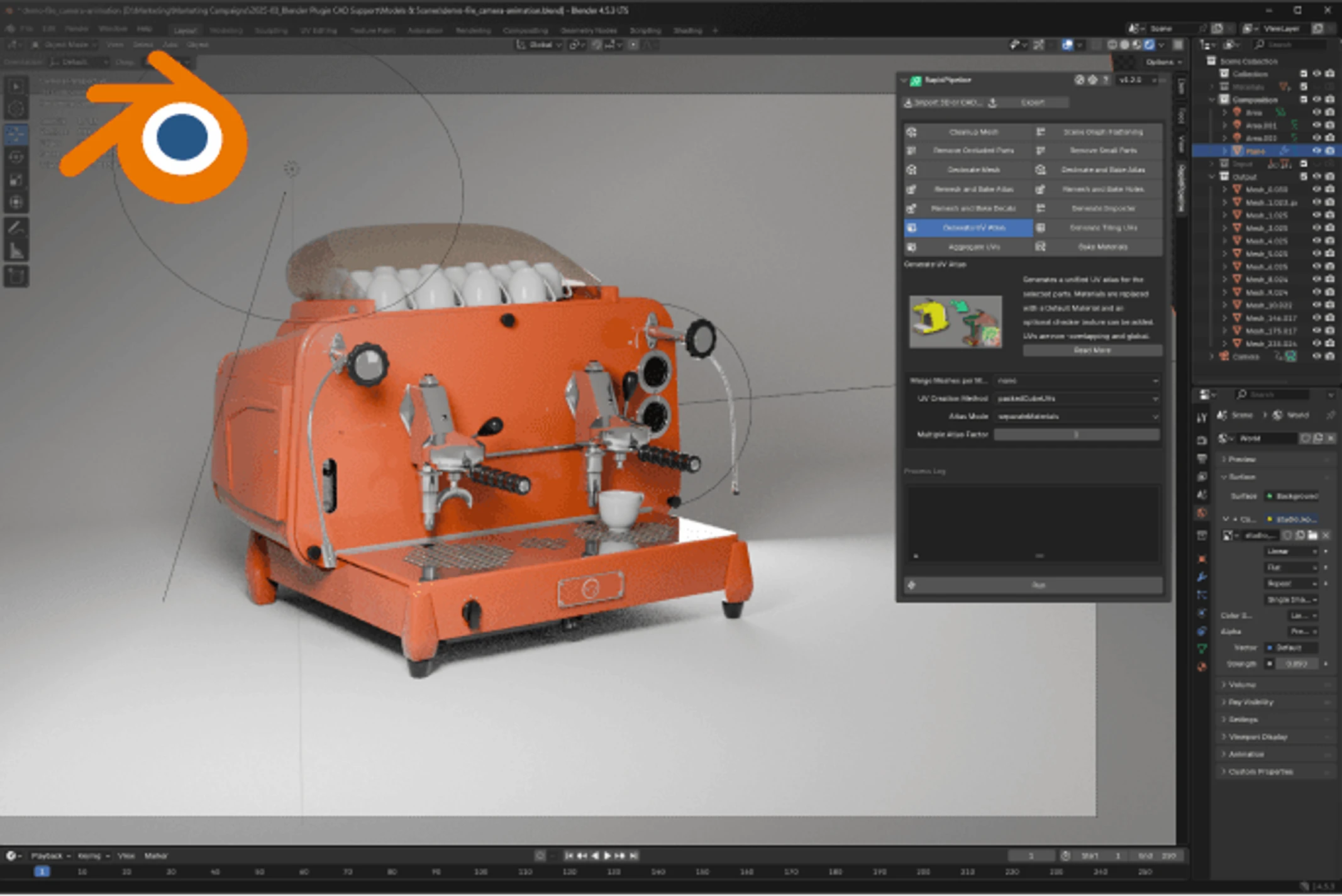Viewport: 1342px width, 896px height.
Task: Select Remove Small Parts action
Action: point(1102,151)
